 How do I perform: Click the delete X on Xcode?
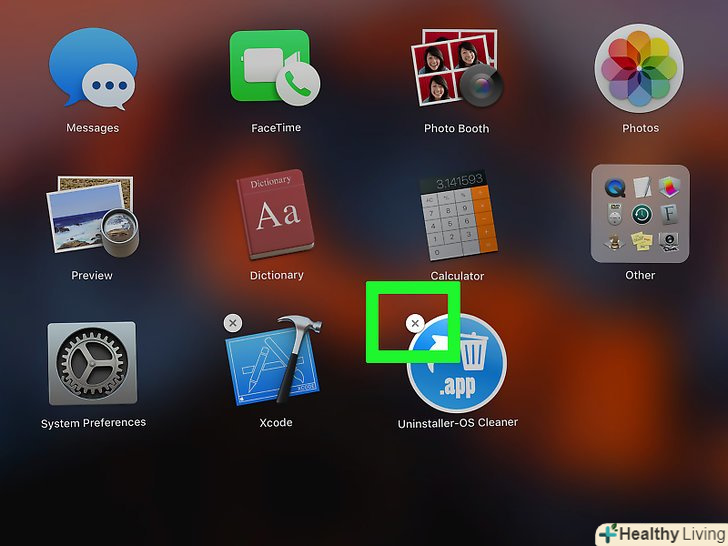(233, 323)
